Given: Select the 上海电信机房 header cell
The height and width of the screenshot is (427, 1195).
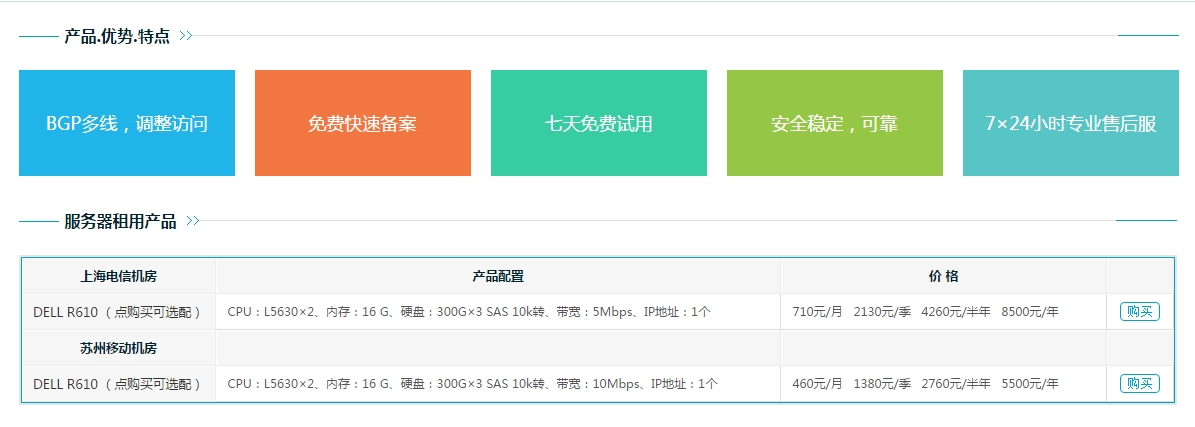Looking at the screenshot, I should [x=119, y=276].
